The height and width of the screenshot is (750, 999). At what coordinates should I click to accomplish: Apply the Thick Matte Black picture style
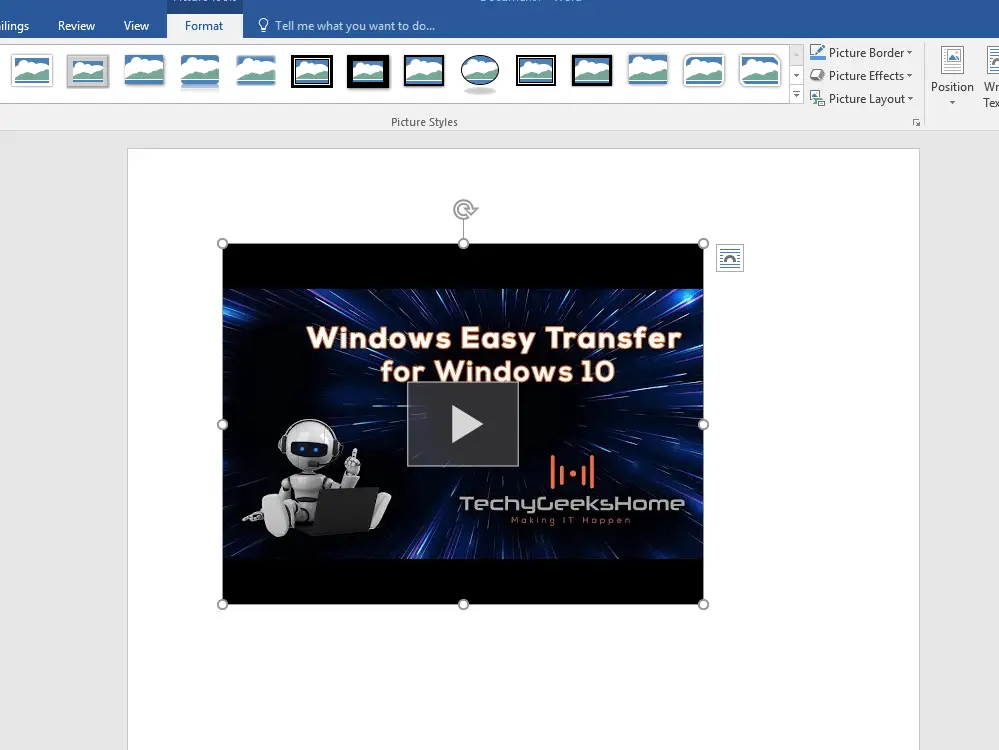pyautogui.click(x=368, y=71)
